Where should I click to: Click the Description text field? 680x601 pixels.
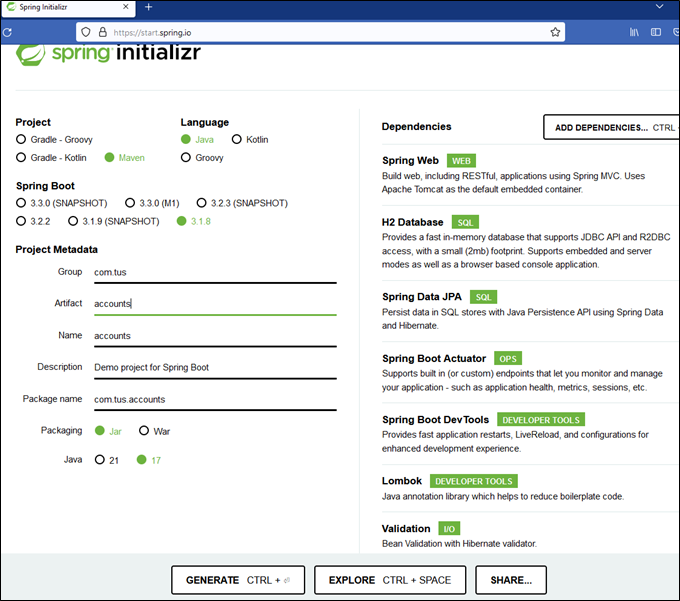click(x=214, y=367)
